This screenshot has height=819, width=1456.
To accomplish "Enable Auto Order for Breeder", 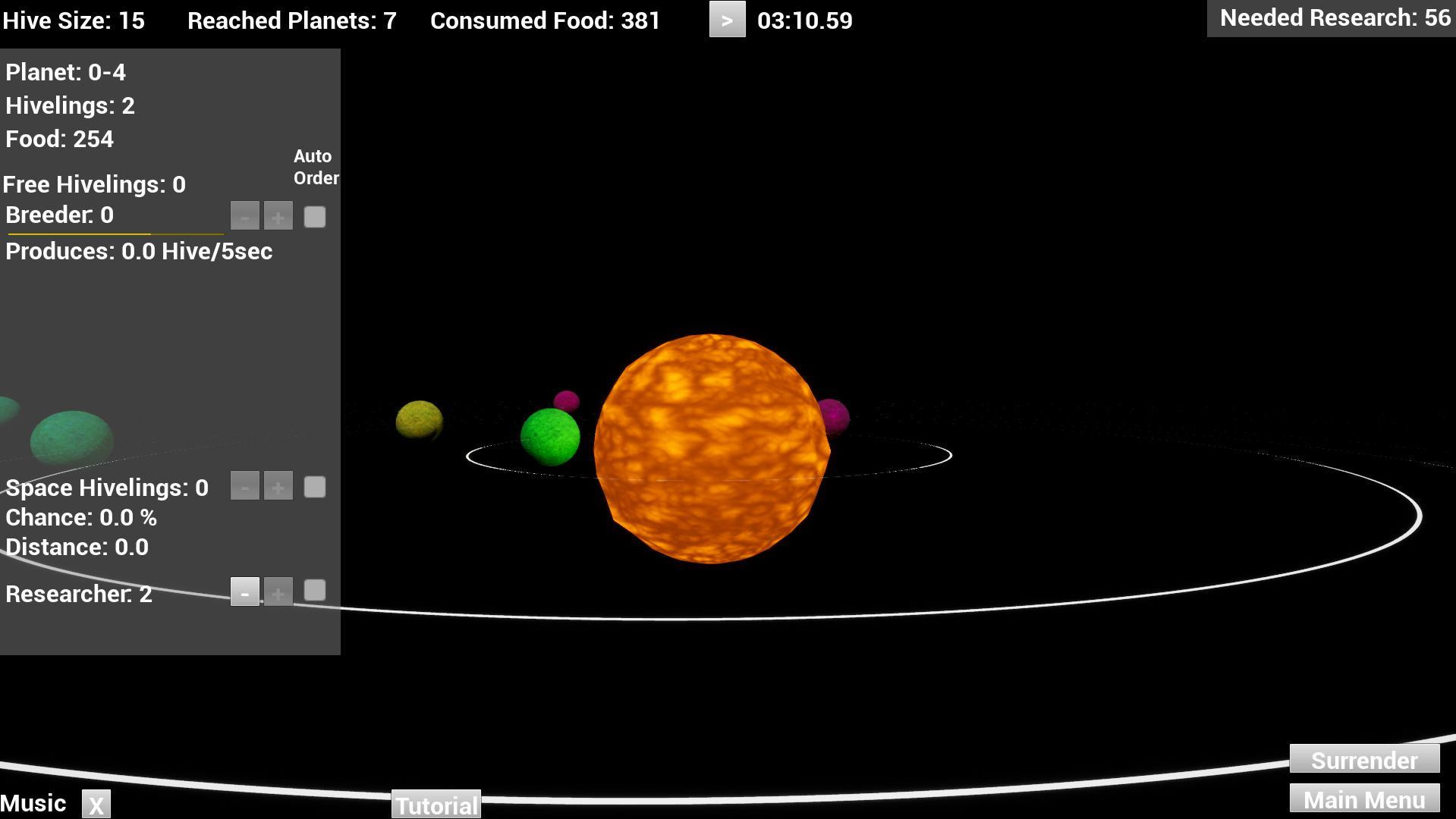I will [x=315, y=217].
